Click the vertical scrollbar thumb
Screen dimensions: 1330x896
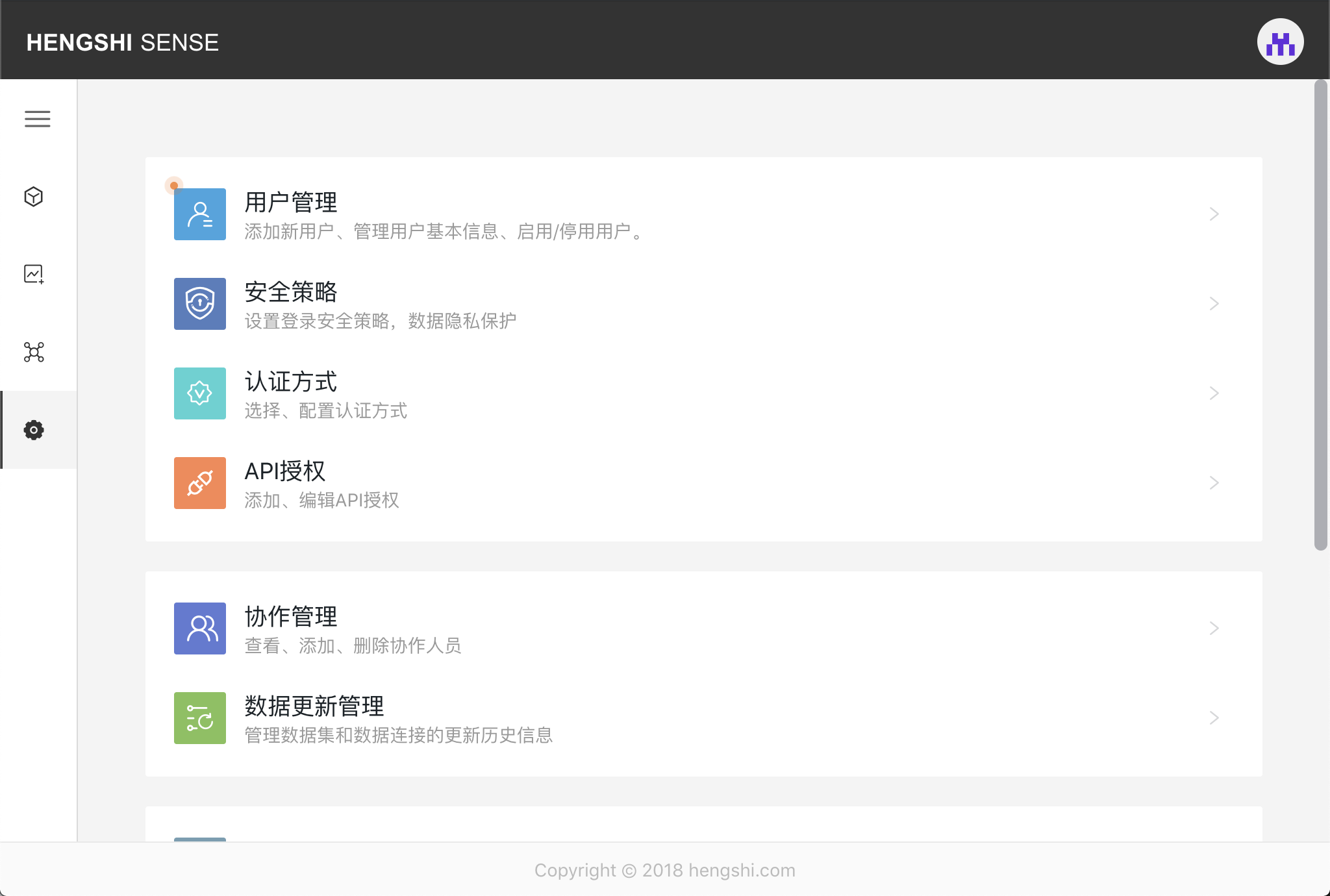tap(1320, 315)
